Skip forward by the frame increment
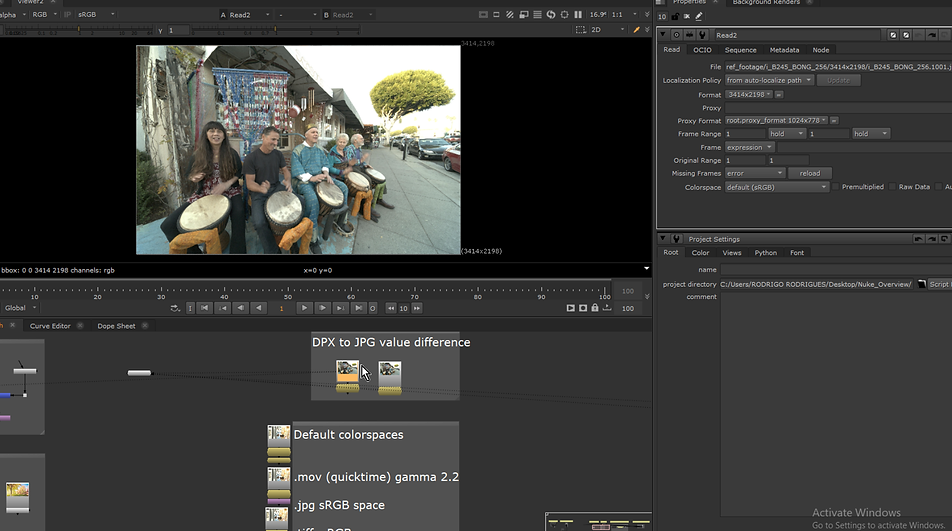This screenshot has width=952, height=531. click(x=416, y=308)
